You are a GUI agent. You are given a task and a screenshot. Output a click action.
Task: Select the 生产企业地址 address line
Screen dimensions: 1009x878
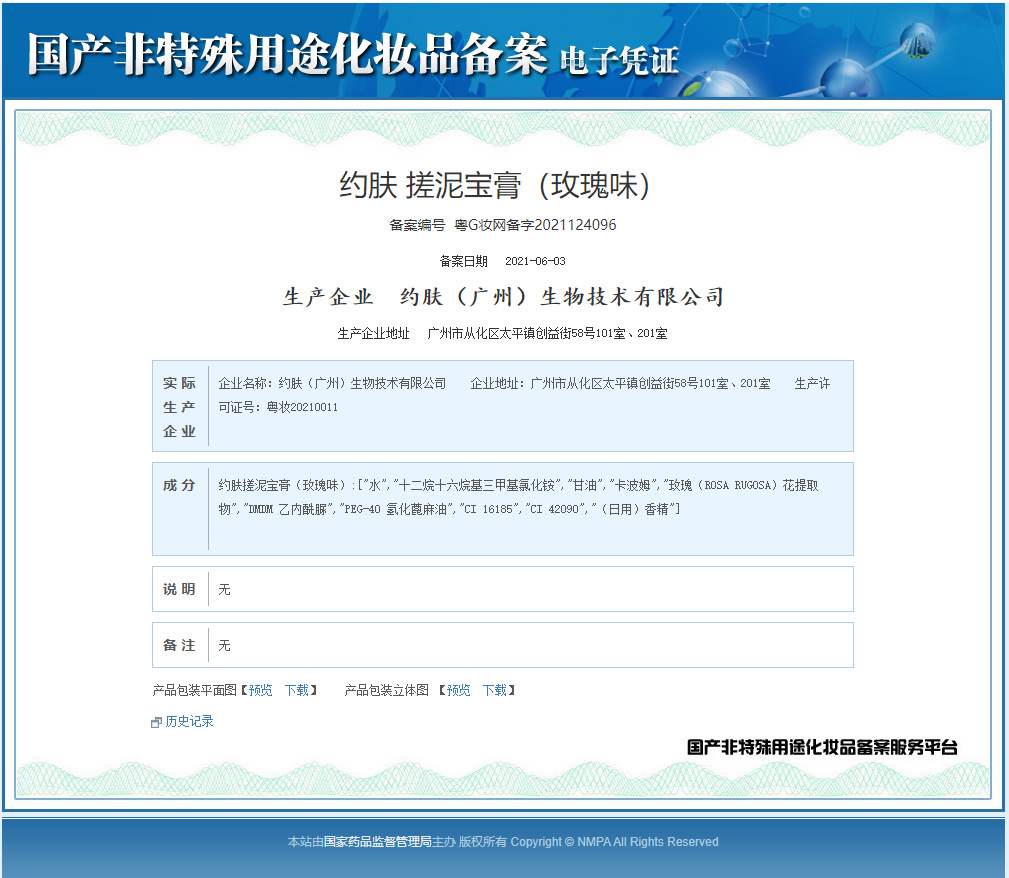pyautogui.click(x=503, y=333)
